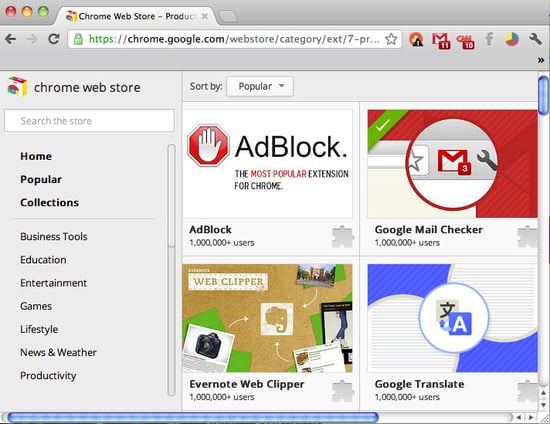Click the scroll up arrow
Viewport: 550px width, 424px height.
[543, 393]
